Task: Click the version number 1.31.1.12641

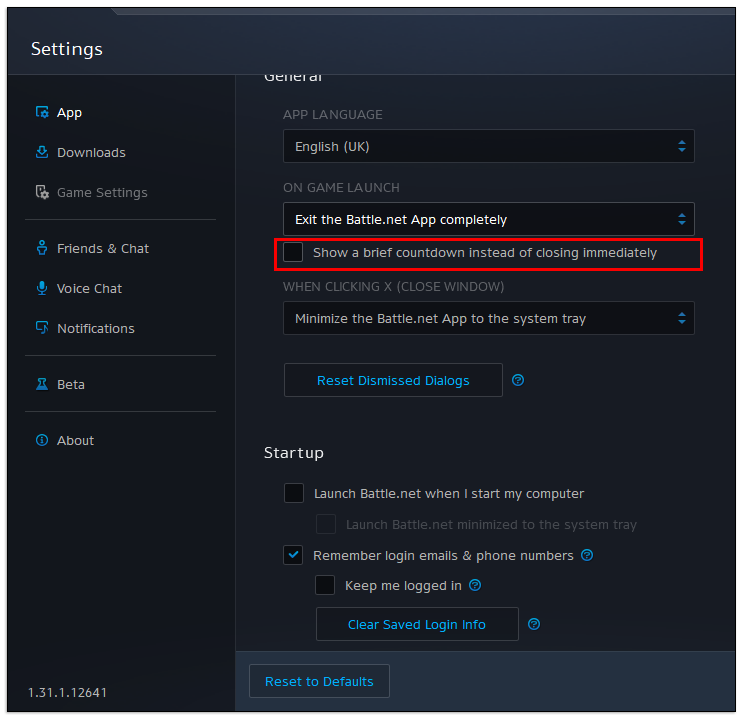Action: [67, 692]
